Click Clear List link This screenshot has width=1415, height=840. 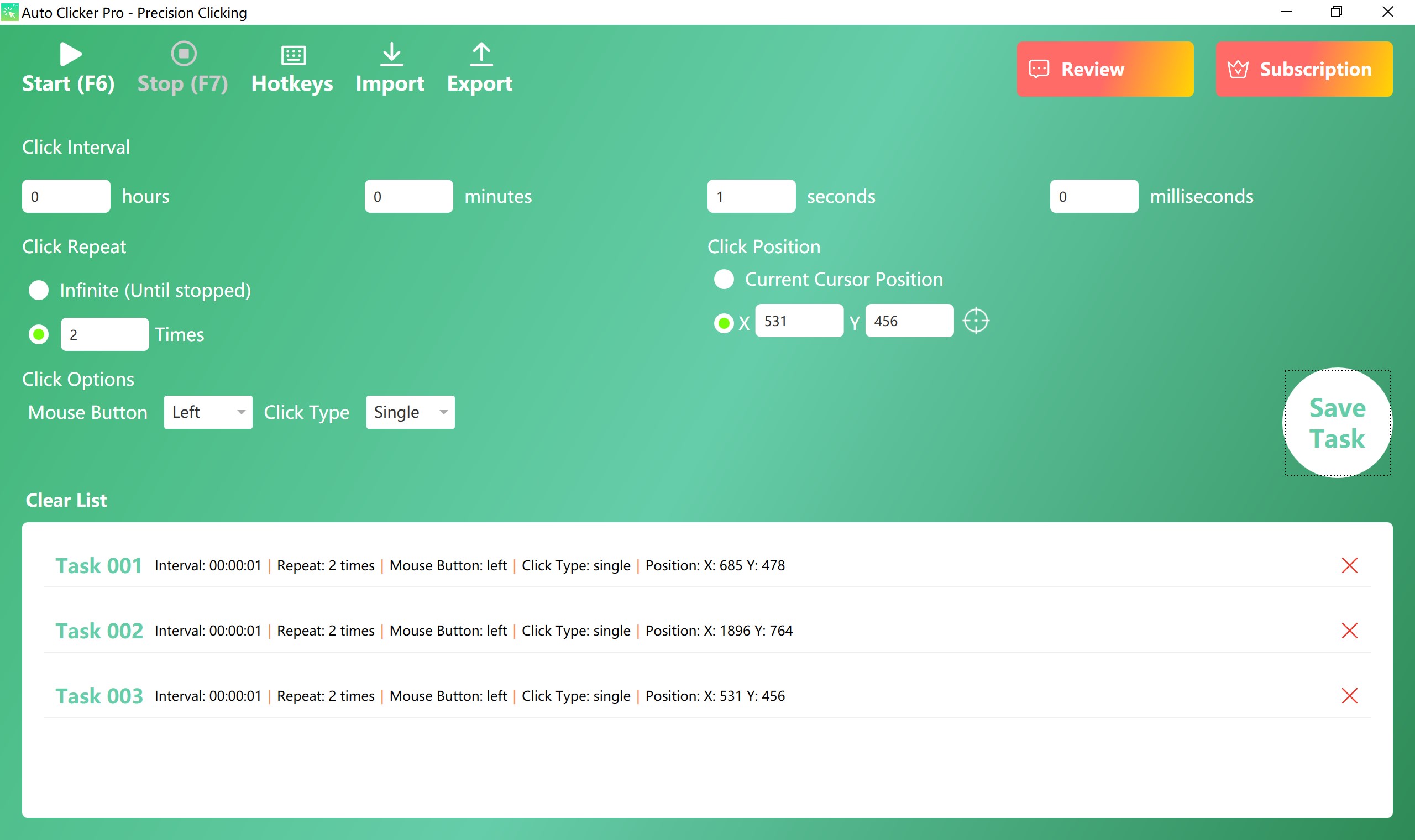66,500
